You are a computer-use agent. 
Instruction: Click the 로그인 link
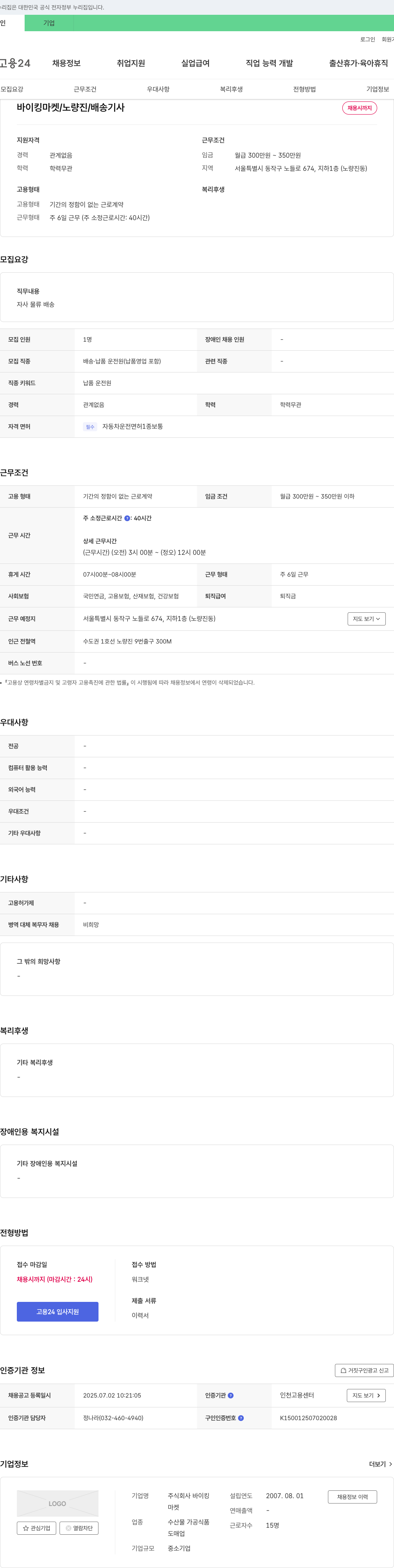(x=367, y=39)
